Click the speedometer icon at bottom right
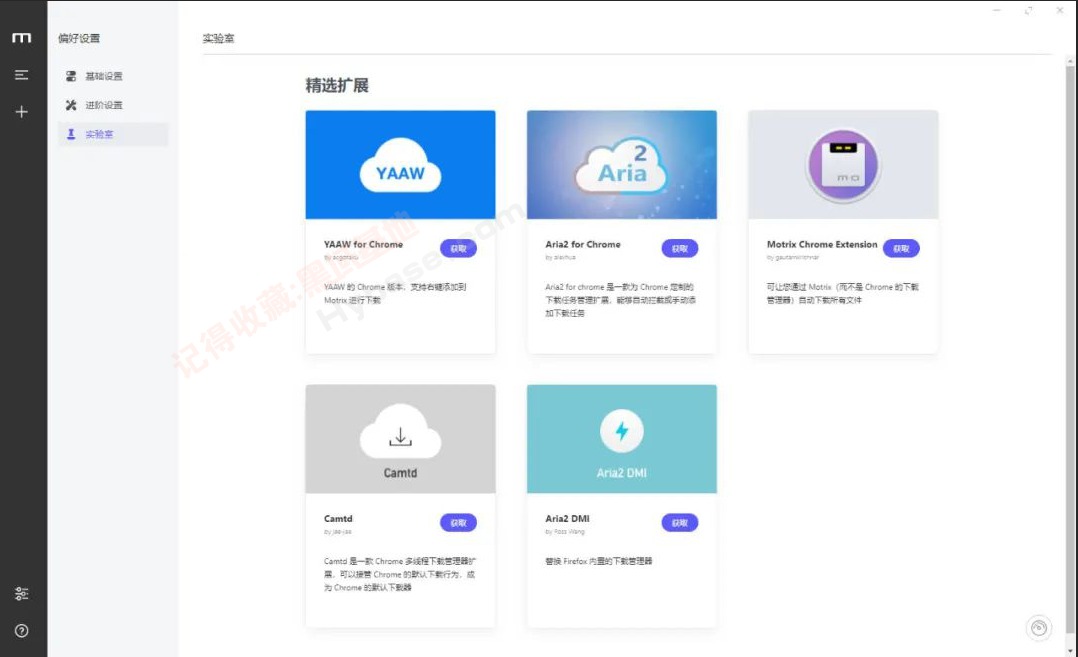This screenshot has width=1078, height=657. point(1039,628)
